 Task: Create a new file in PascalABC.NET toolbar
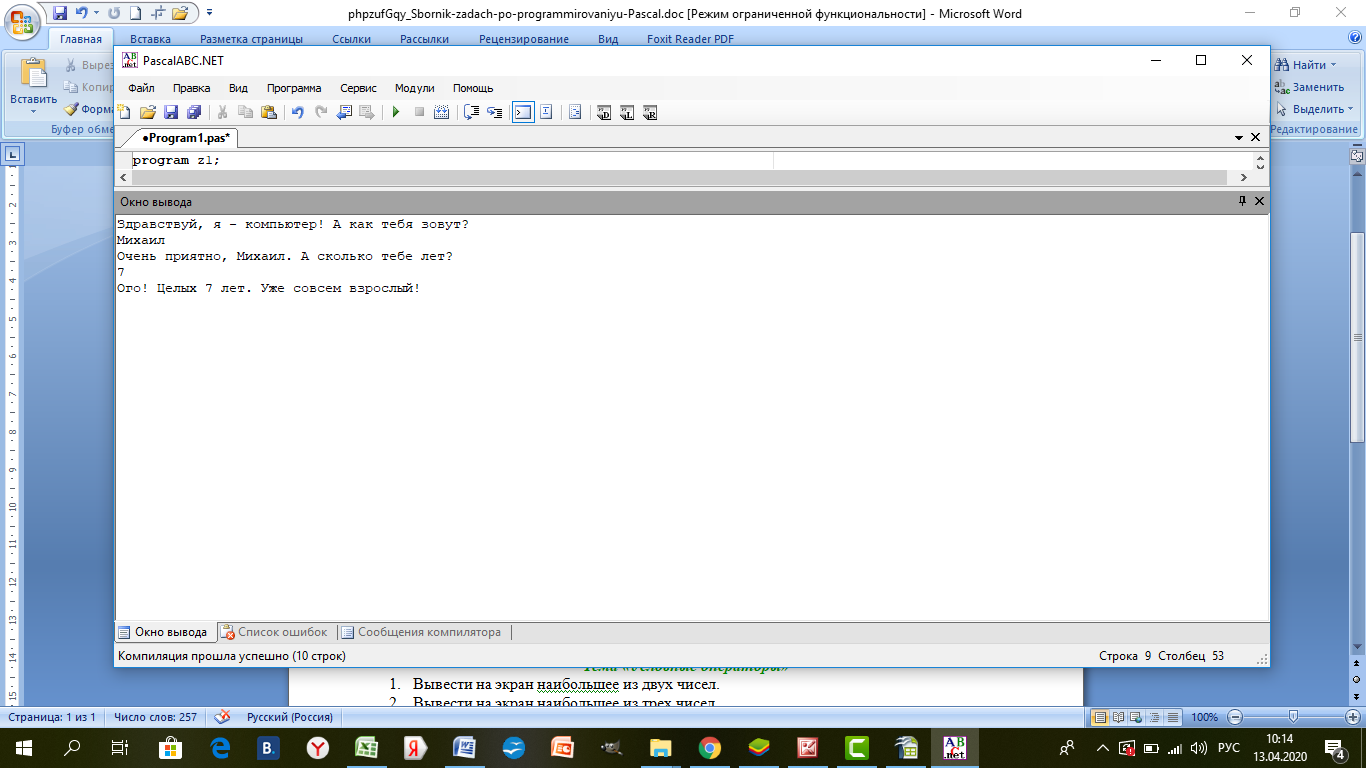[125, 112]
